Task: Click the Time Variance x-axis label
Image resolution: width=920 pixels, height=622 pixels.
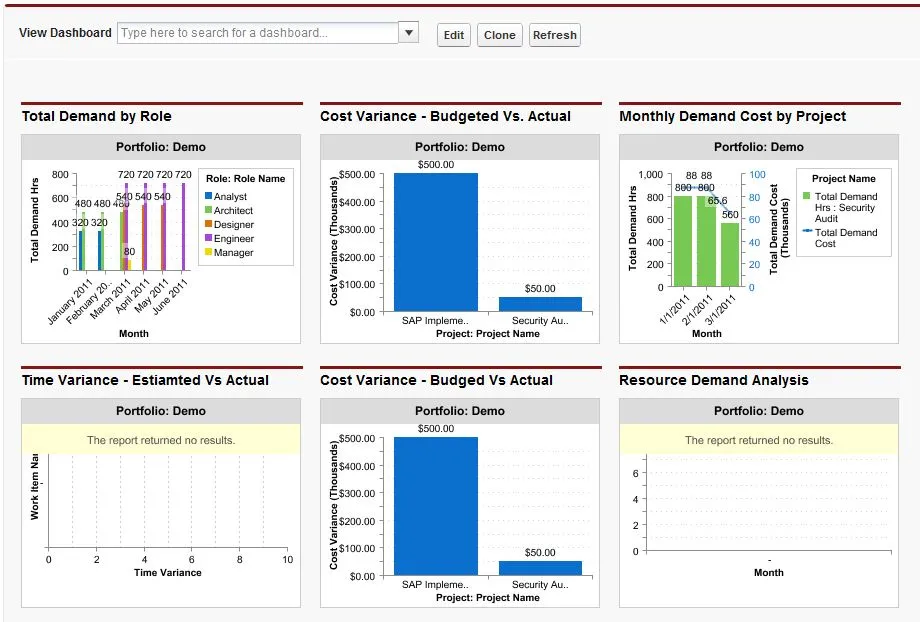Action: click(x=168, y=572)
